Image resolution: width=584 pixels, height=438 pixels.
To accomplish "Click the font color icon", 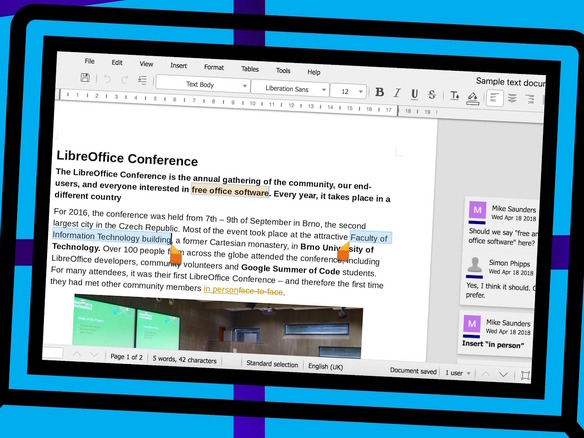I will (454, 96).
